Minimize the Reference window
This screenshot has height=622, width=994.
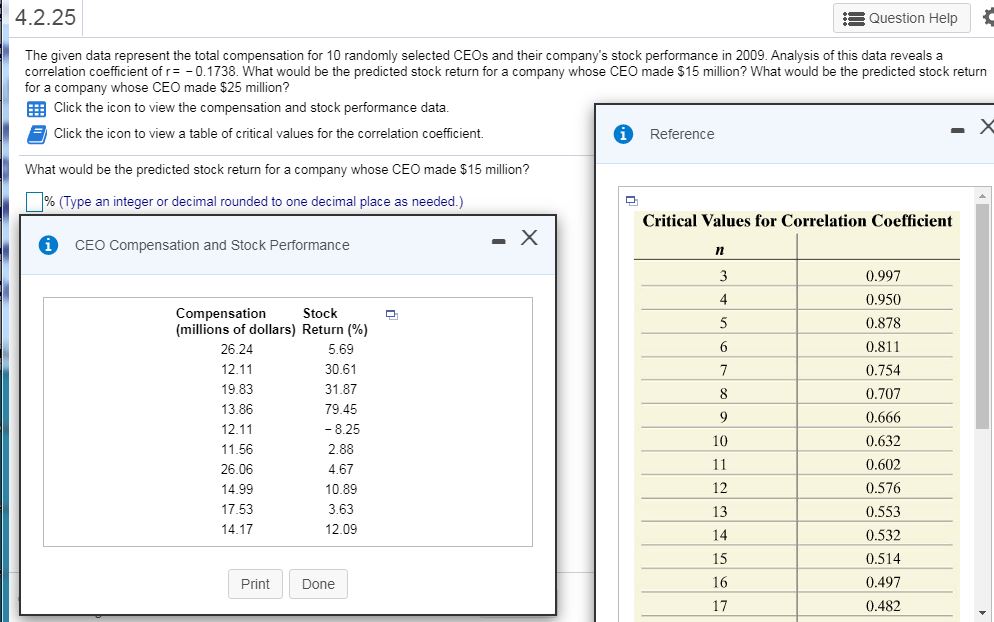click(958, 131)
